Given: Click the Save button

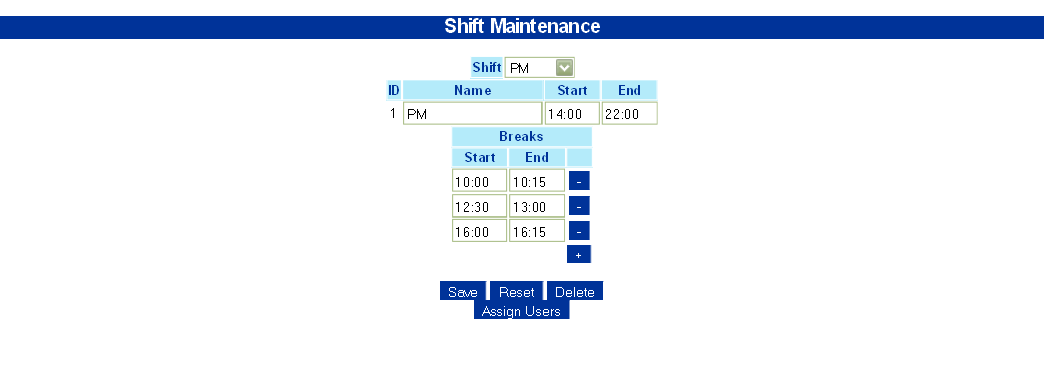Looking at the screenshot, I should tap(463, 291).
